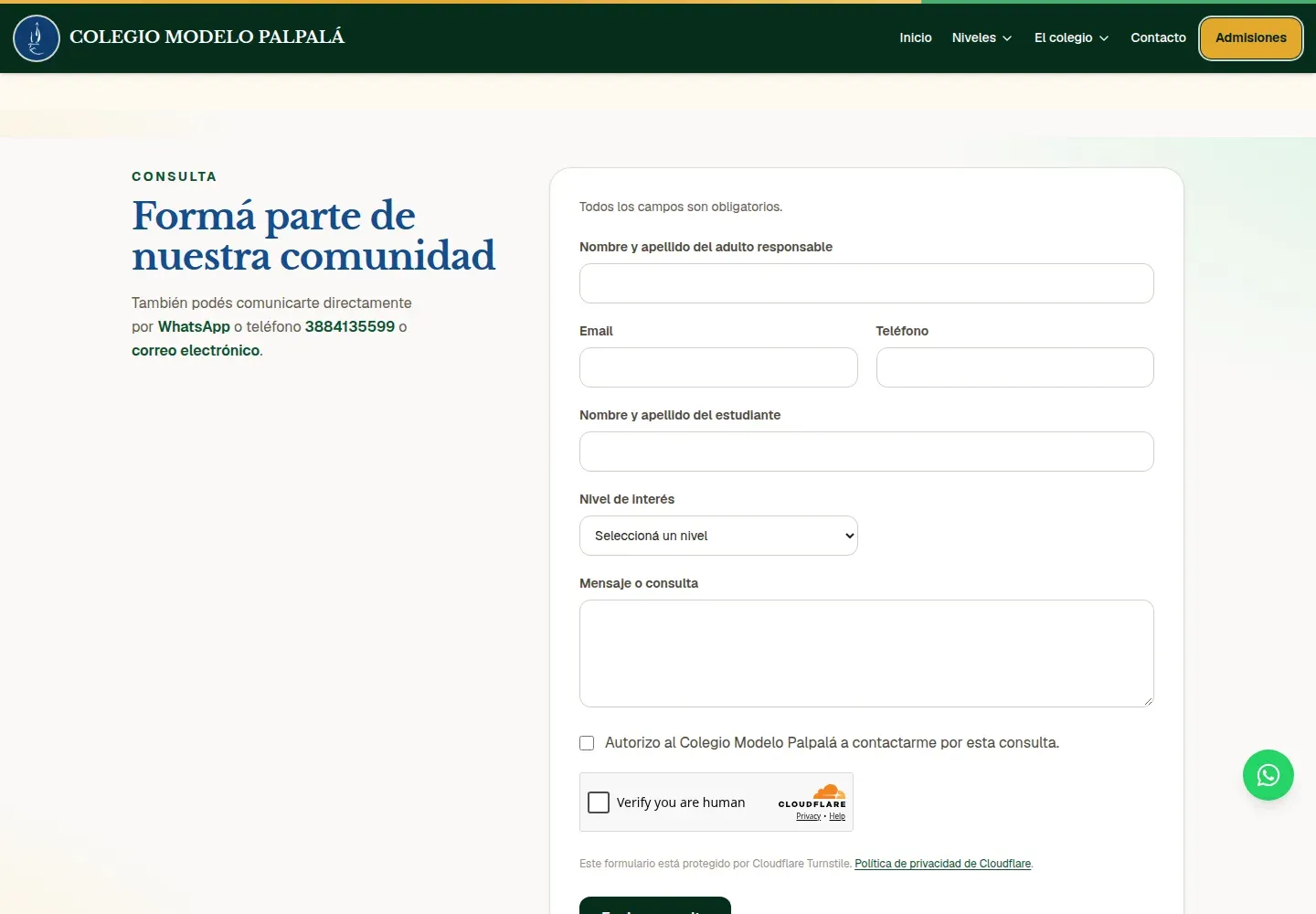Open Política de privacidad de Cloudflare link
The image size is (1316, 914).
click(x=943, y=864)
